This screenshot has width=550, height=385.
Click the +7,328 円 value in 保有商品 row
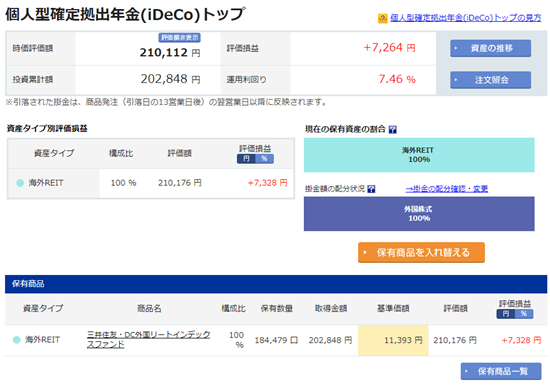click(x=521, y=340)
